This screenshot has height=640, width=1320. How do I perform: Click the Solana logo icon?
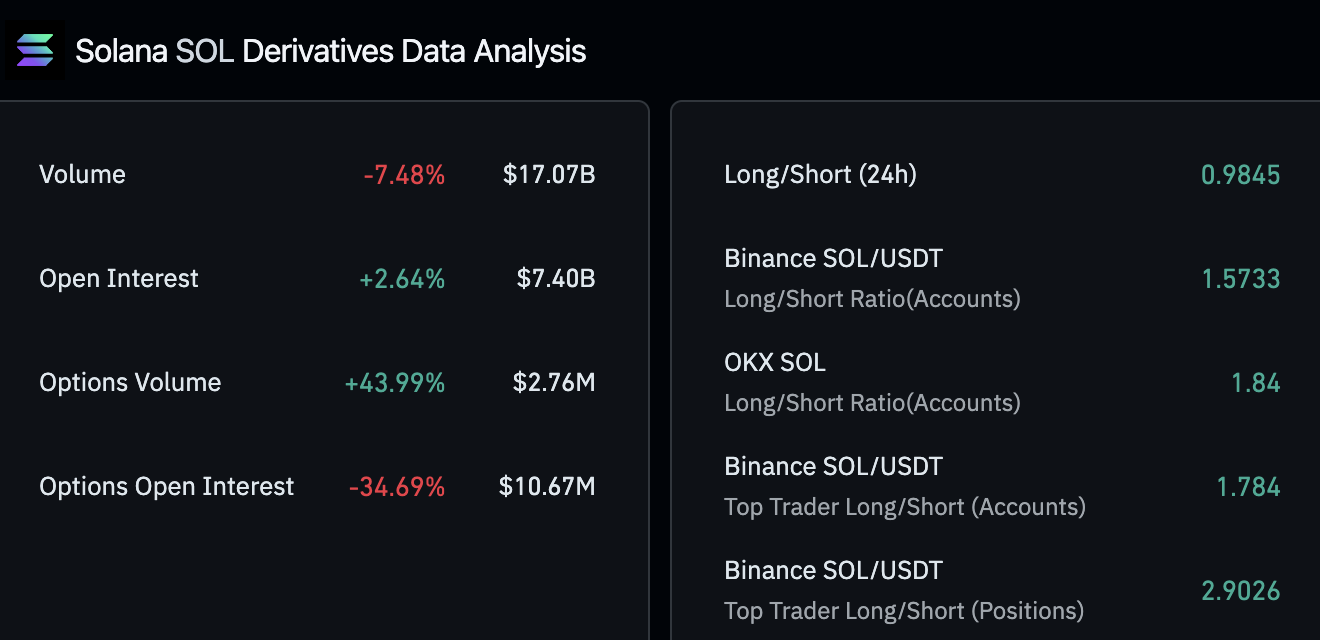(x=36, y=51)
